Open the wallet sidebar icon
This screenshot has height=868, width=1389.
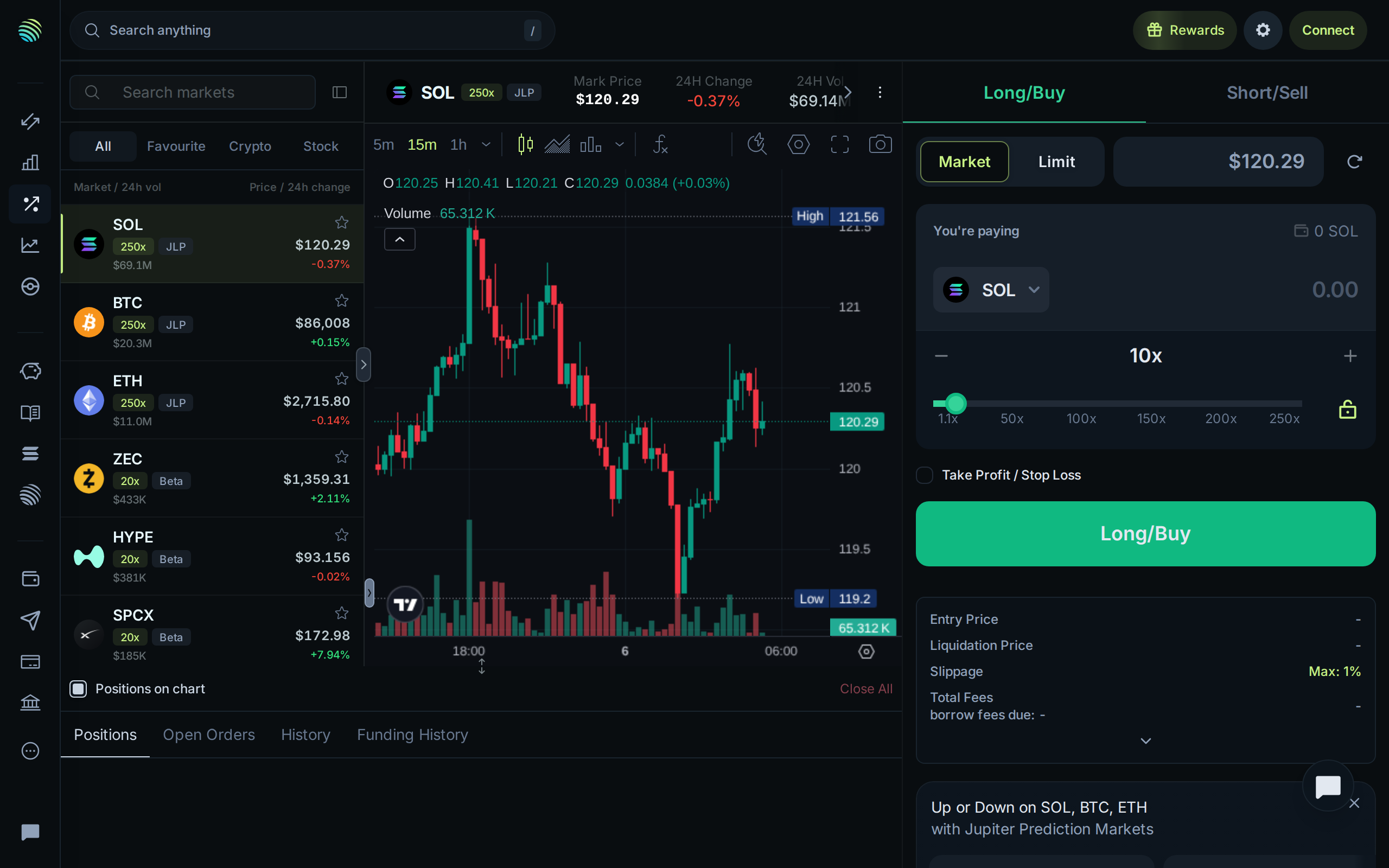[x=30, y=579]
